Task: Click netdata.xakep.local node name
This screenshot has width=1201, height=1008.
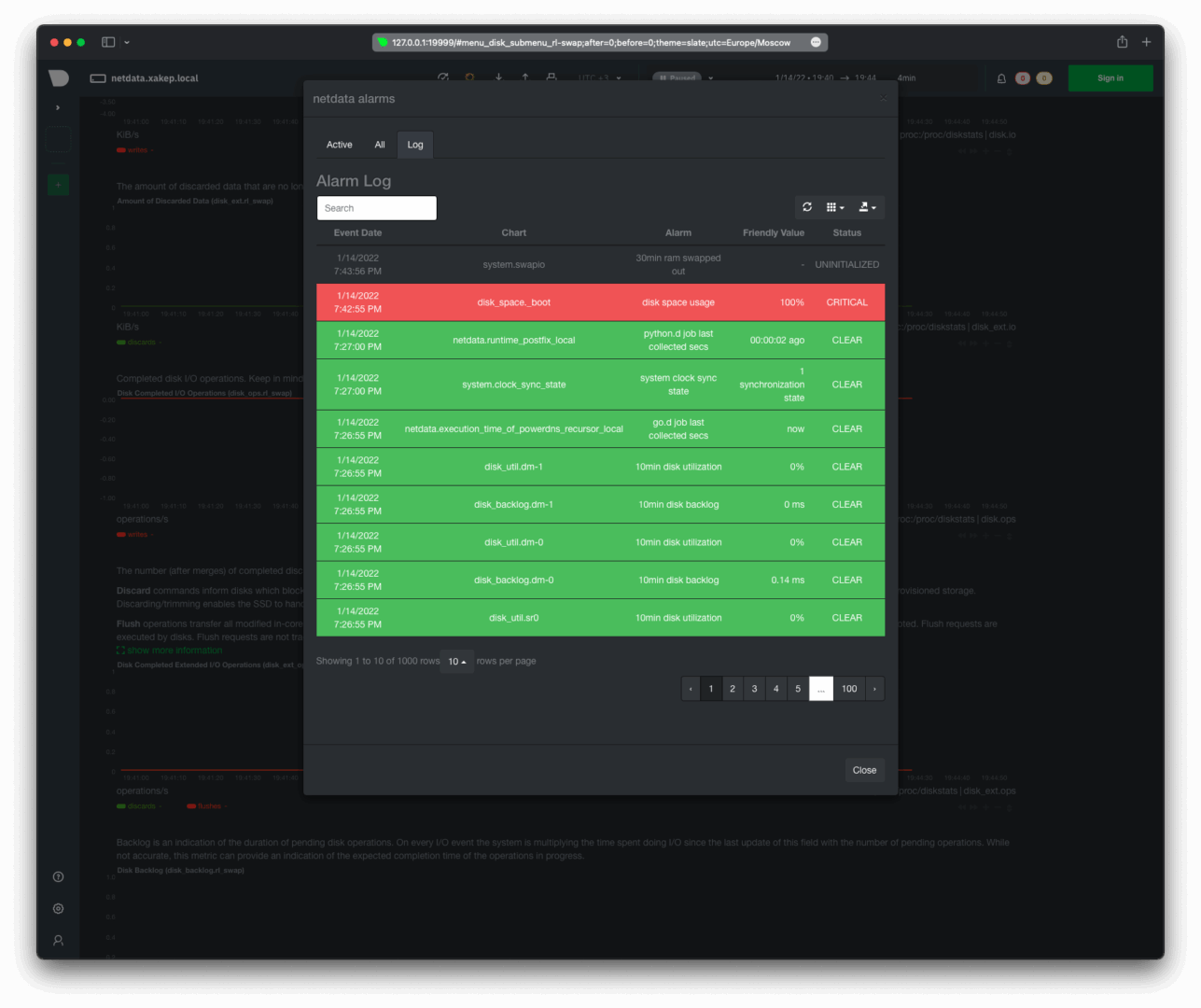Action: [x=155, y=78]
